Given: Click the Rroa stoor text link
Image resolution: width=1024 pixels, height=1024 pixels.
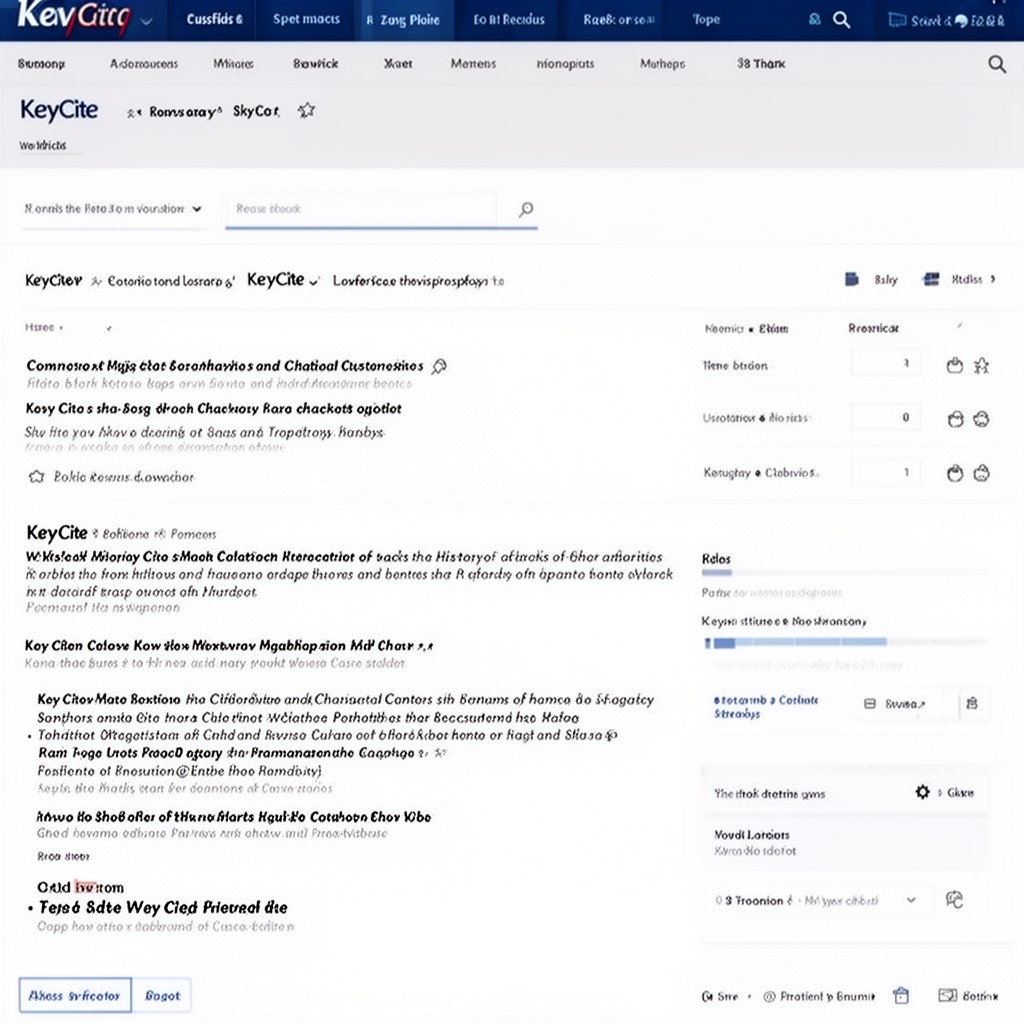Looking at the screenshot, I should 63,856.
